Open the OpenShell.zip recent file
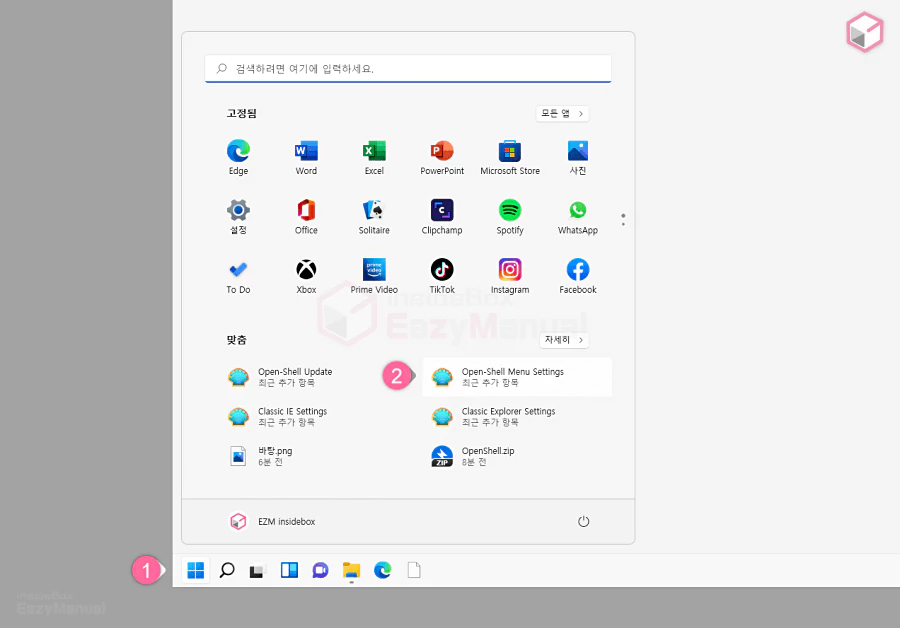Viewport: 900px width, 628px height. [x=517, y=456]
